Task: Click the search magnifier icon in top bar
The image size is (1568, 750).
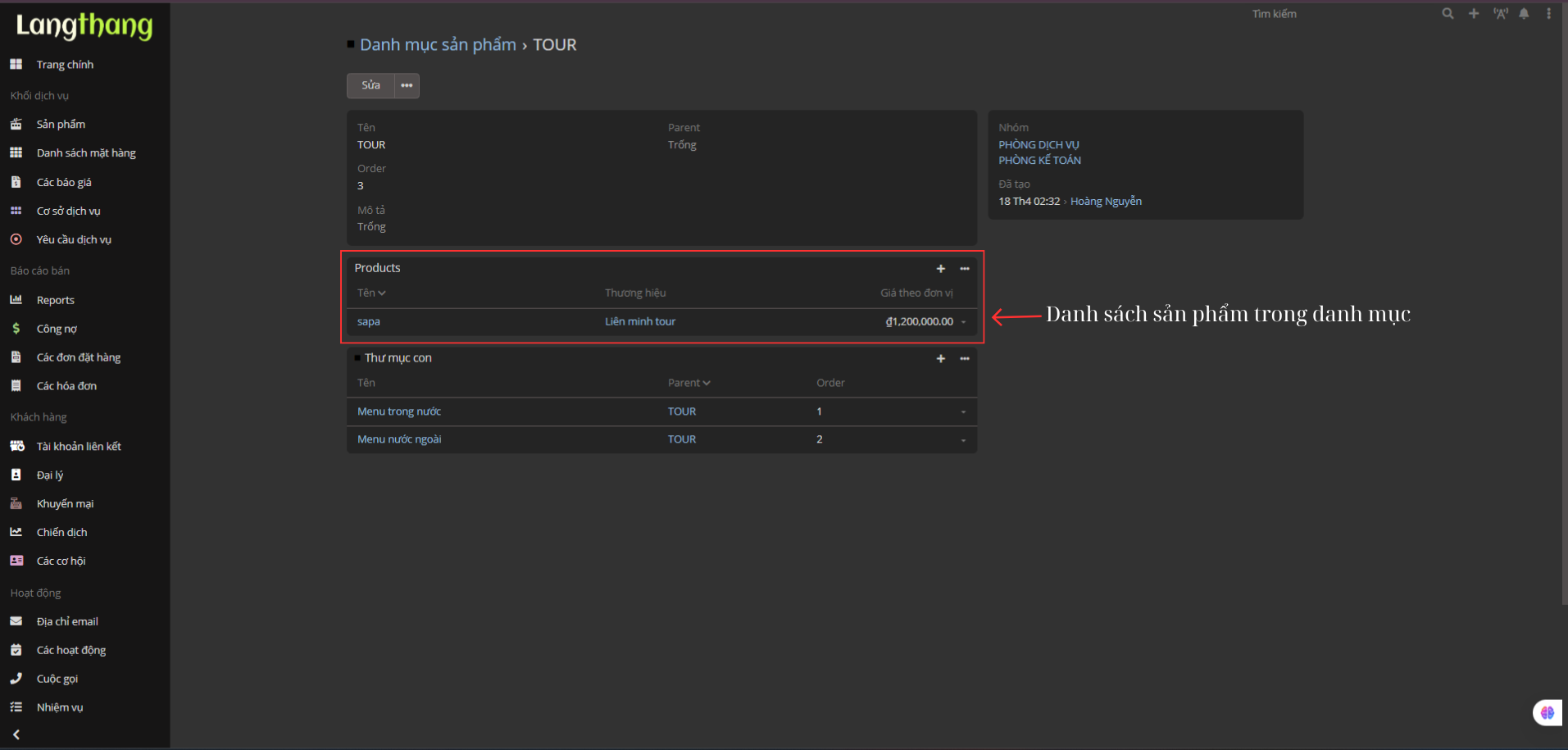Action: [1448, 14]
